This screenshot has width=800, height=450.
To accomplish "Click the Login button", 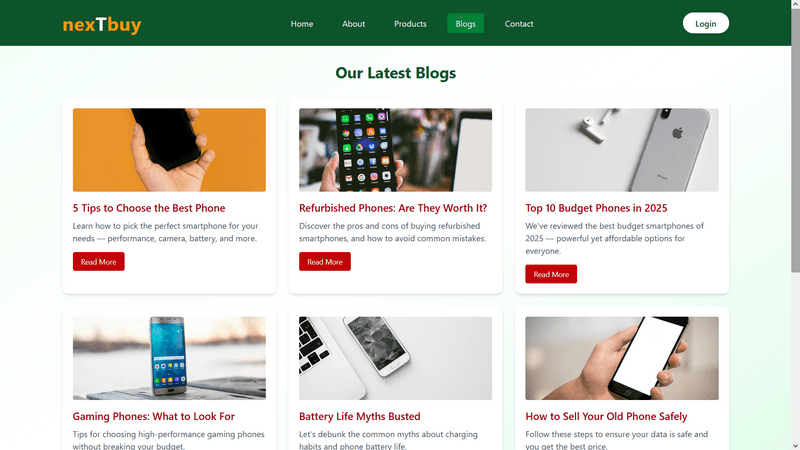I will click(x=706, y=23).
